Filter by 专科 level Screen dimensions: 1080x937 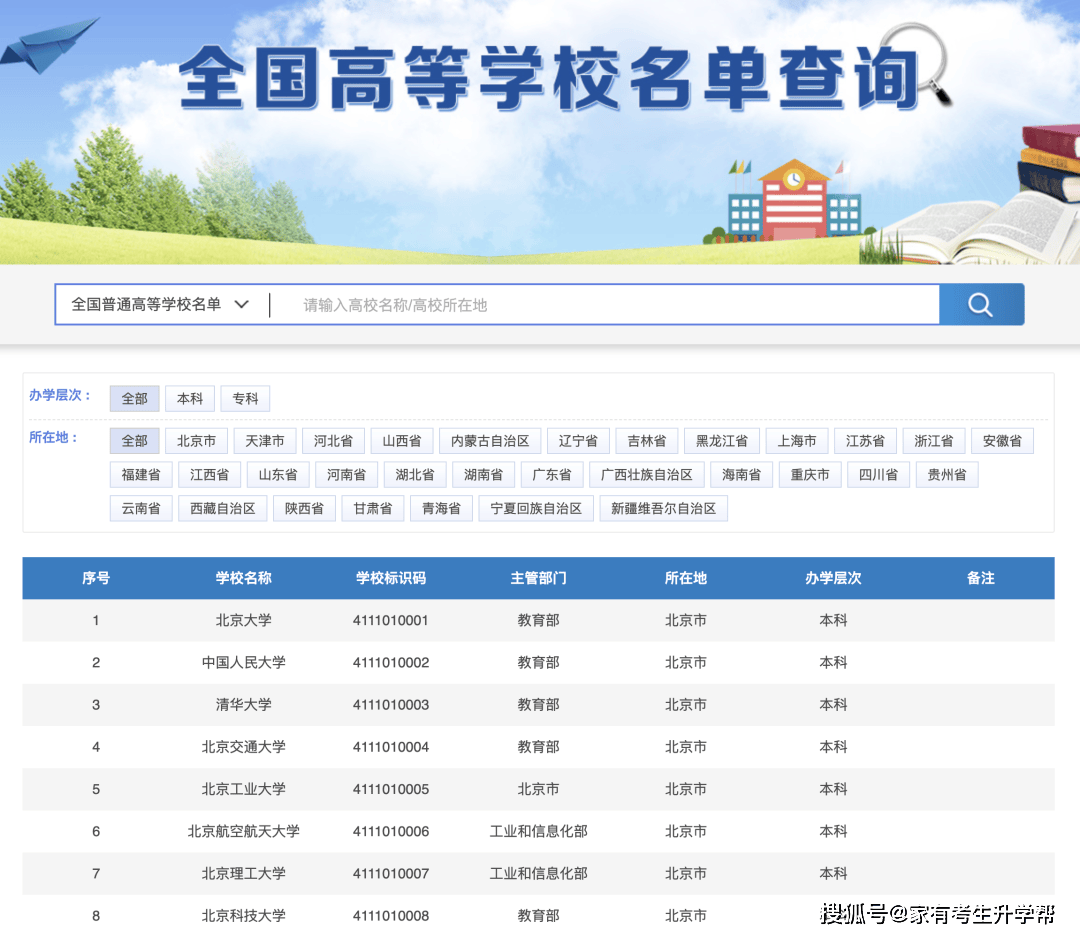[245, 398]
